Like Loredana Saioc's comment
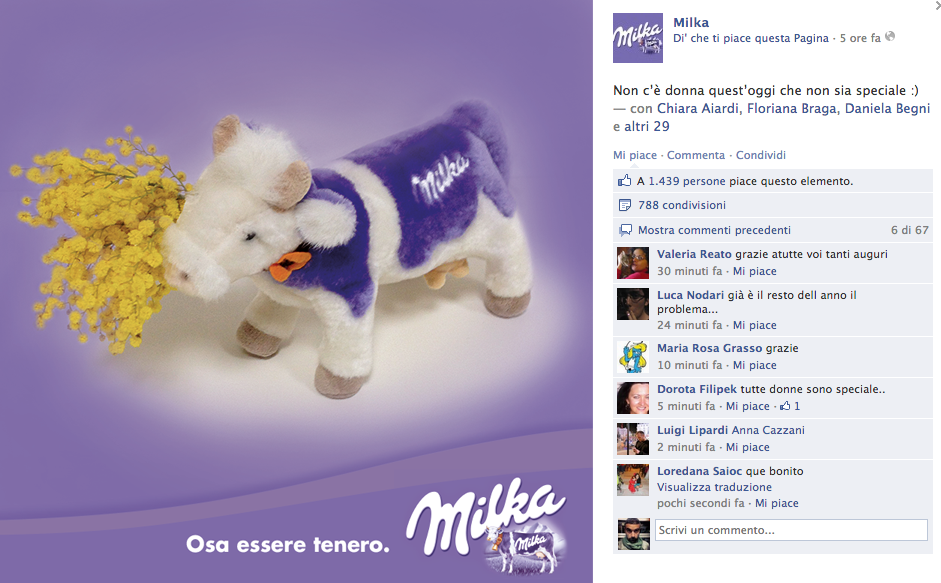 (777, 503)
